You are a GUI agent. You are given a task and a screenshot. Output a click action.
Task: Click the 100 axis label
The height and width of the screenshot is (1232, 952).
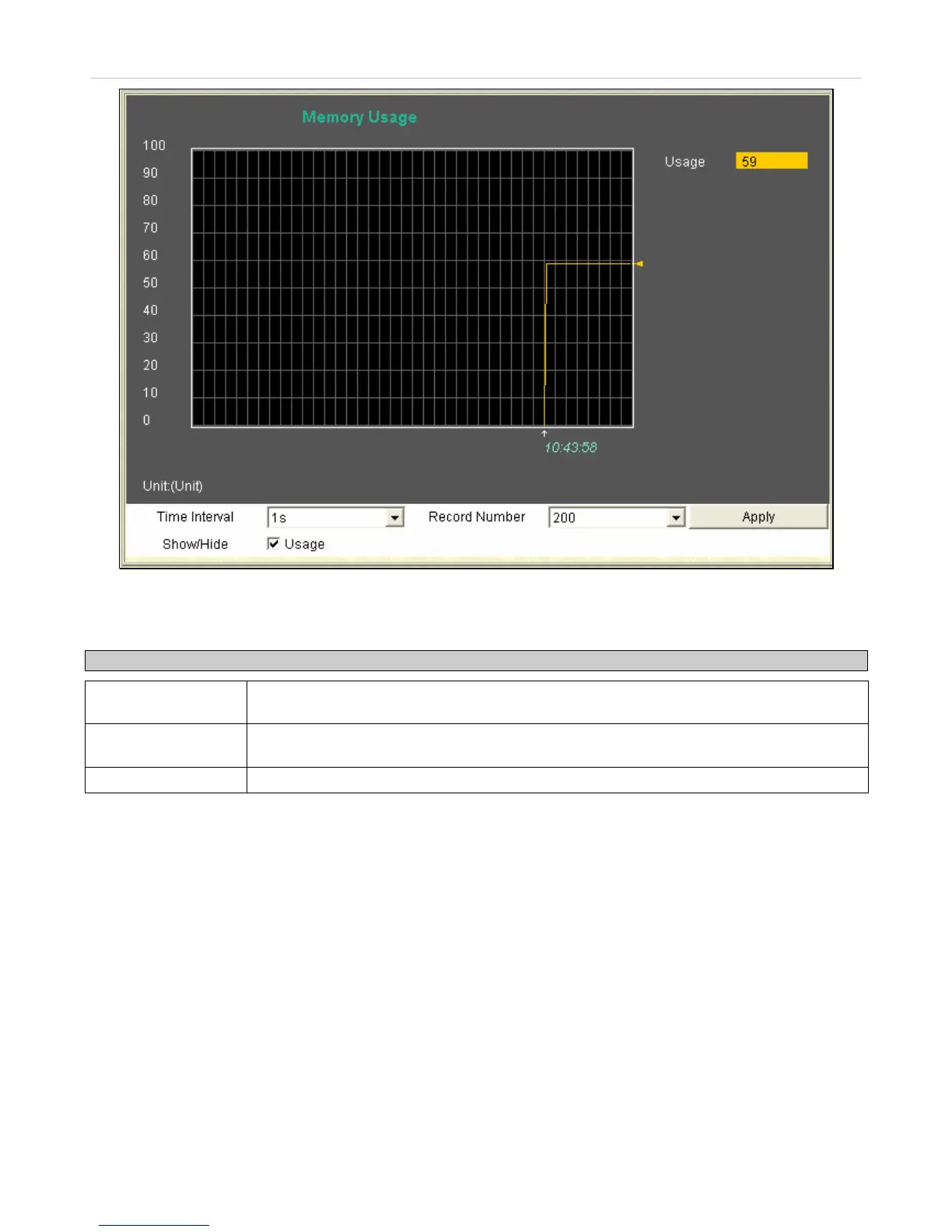click(x=154, y=145)
